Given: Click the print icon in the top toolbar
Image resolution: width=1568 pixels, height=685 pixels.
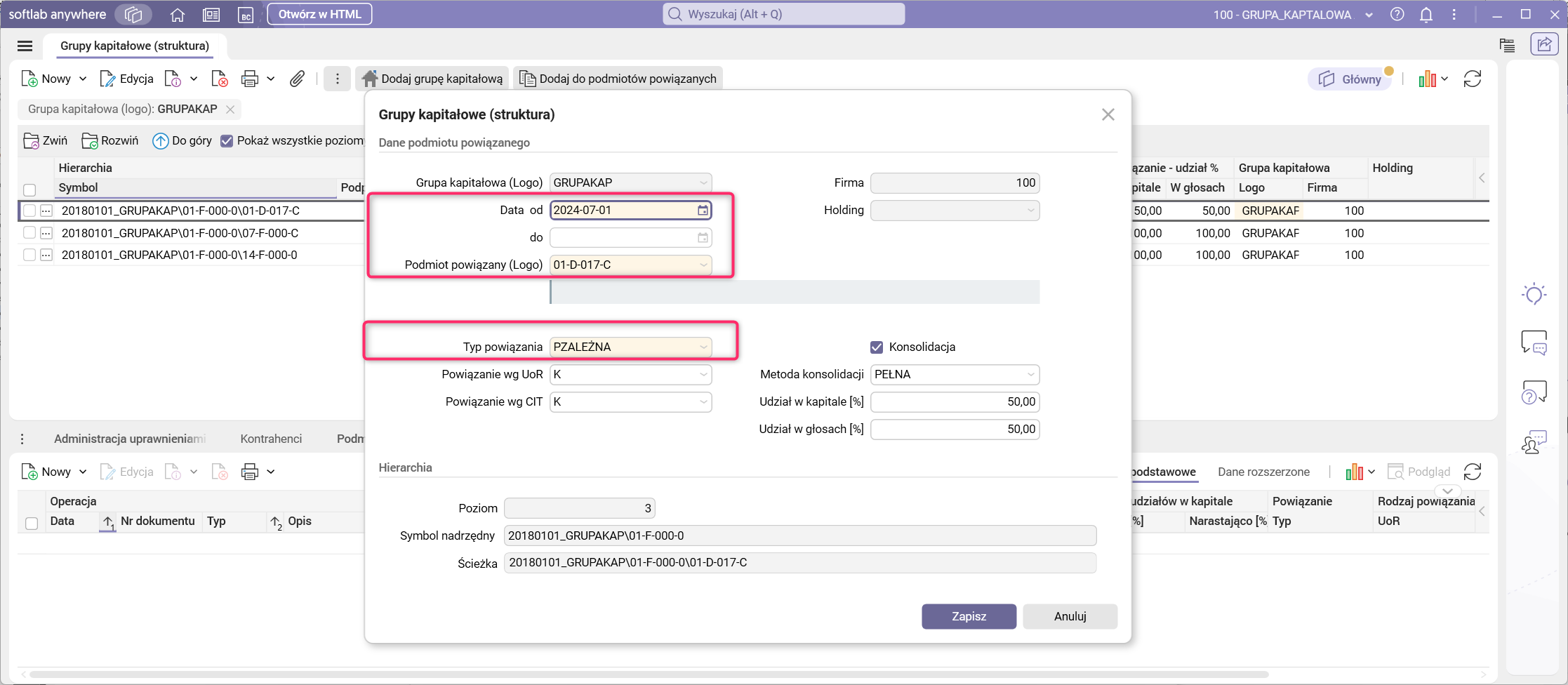Looking at the screenshot, I should click(250, 79).
